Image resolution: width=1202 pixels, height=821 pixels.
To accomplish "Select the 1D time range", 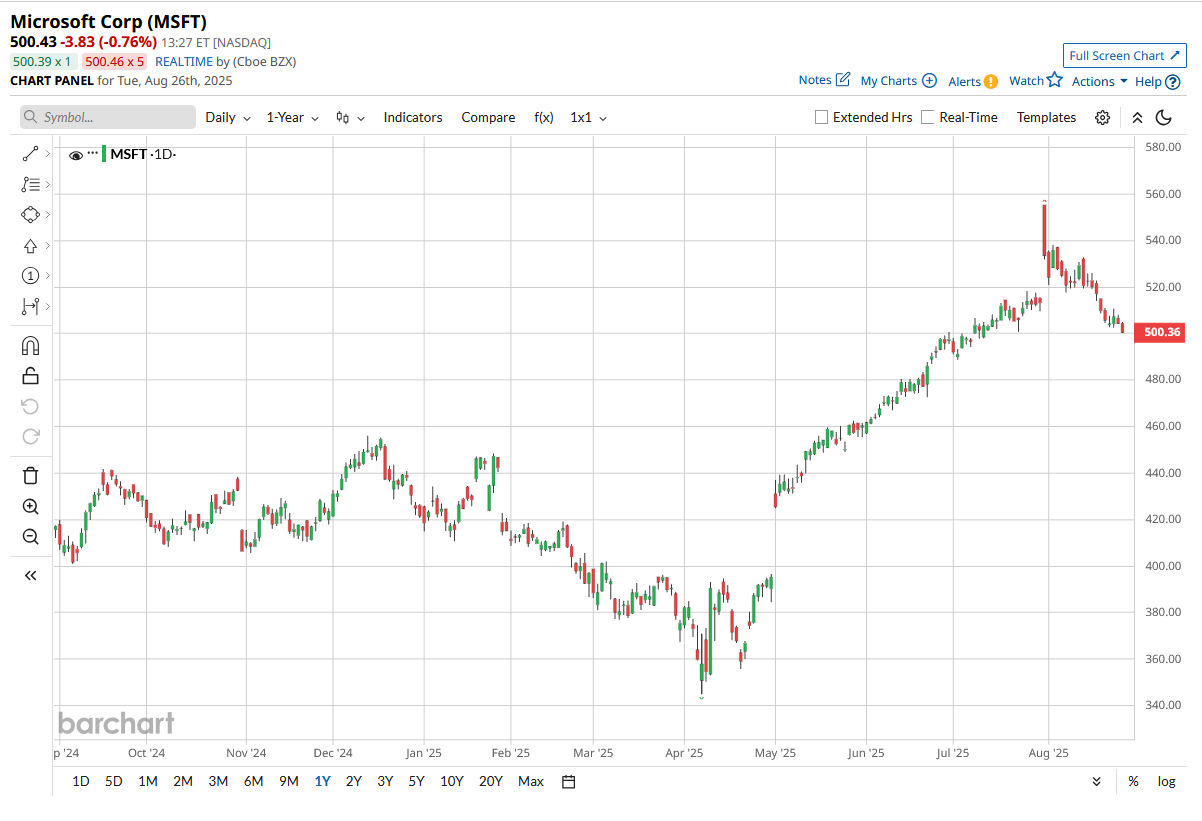I will [81, 781].
